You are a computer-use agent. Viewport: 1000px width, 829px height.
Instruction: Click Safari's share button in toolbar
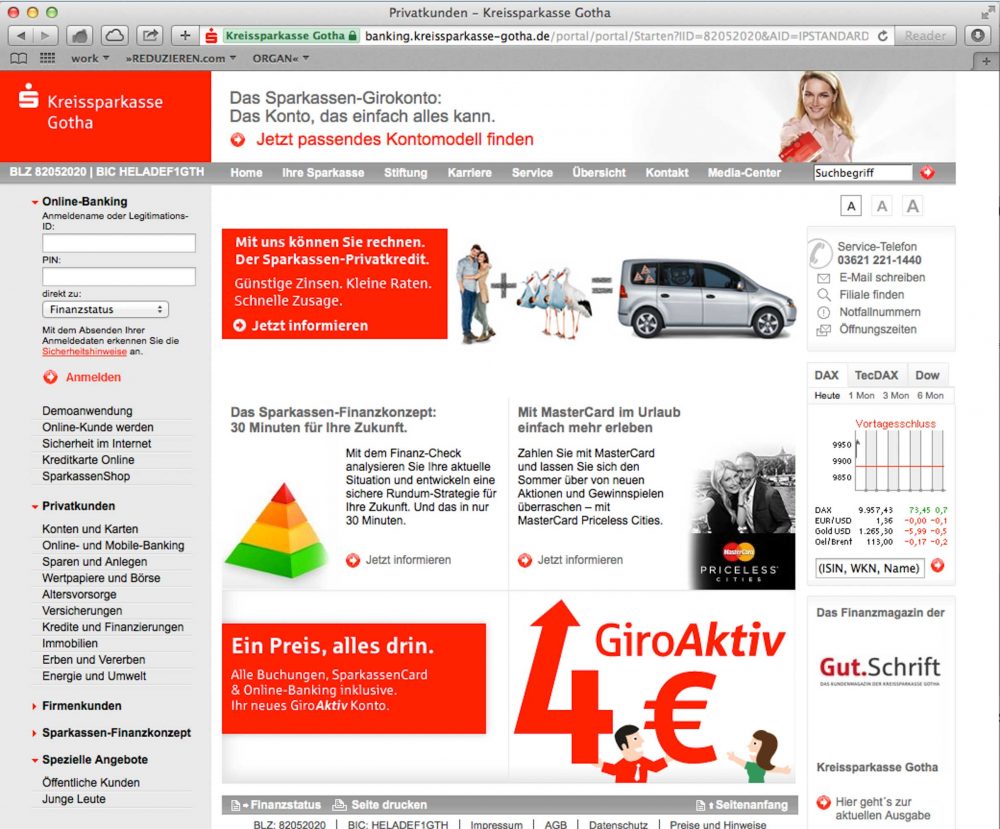point(150,36)
